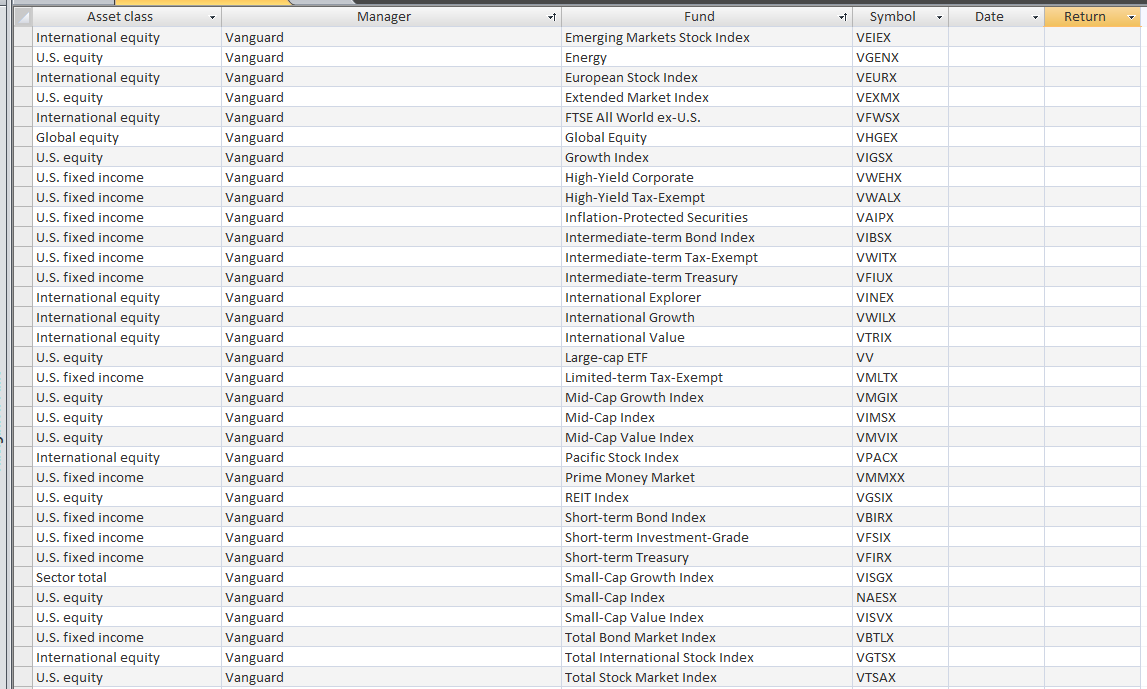Click the 'VTSAX' symbol cell
Screen dimensions: 1147x689
point(900,677)
